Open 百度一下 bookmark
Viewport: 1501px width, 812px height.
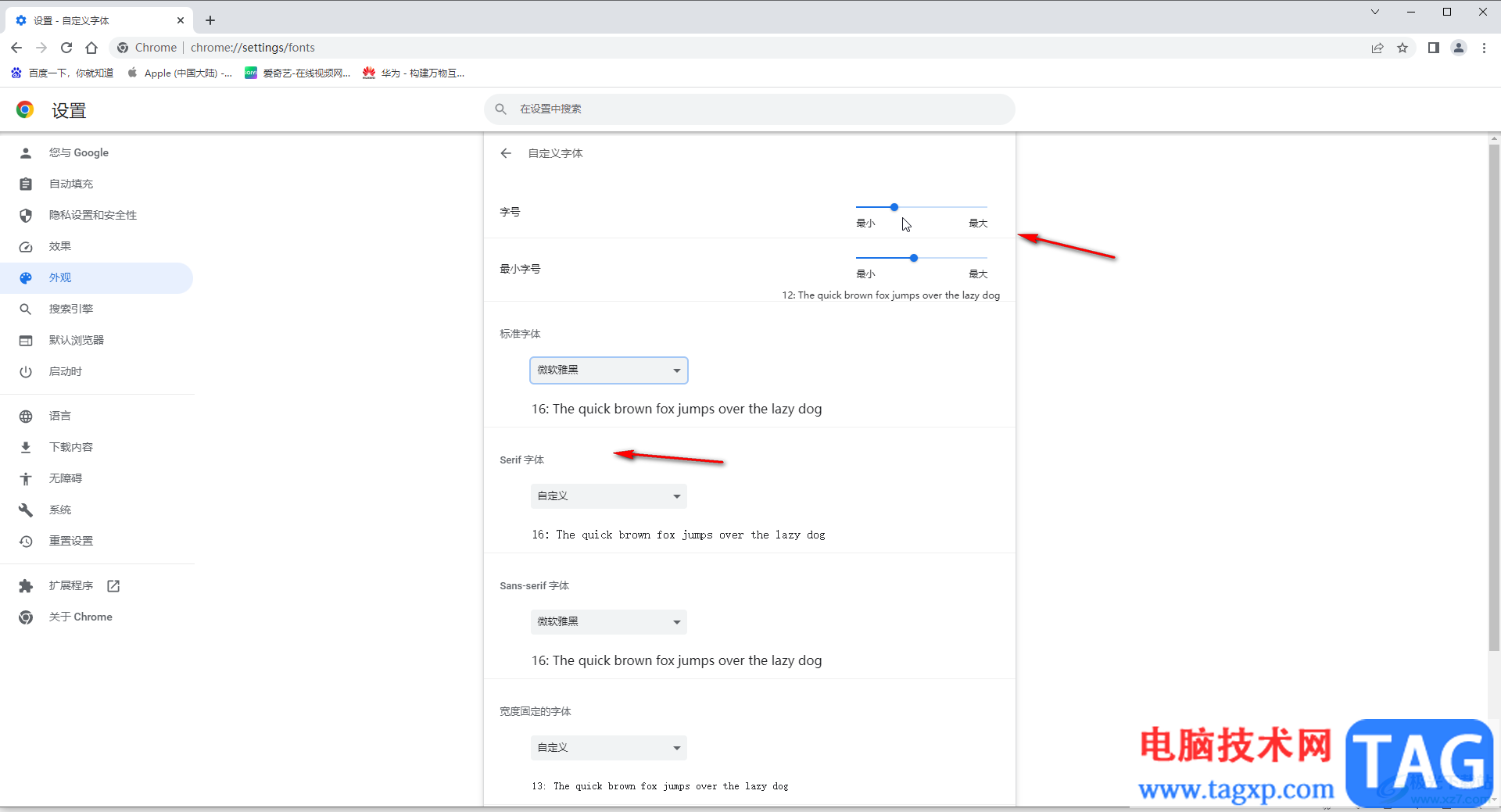click(63, 73)
